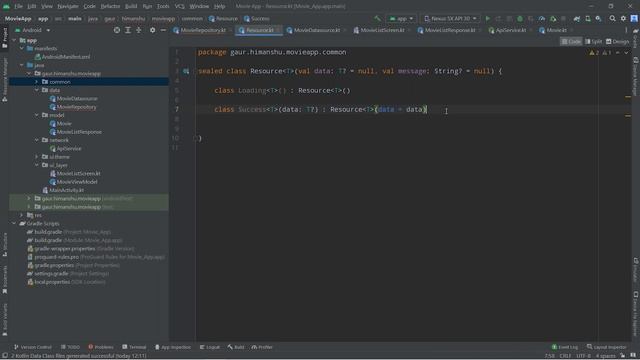This screenshot has height=360, width=640.
Task: Switch editor to Split view
Action: (x=594, y=41)
